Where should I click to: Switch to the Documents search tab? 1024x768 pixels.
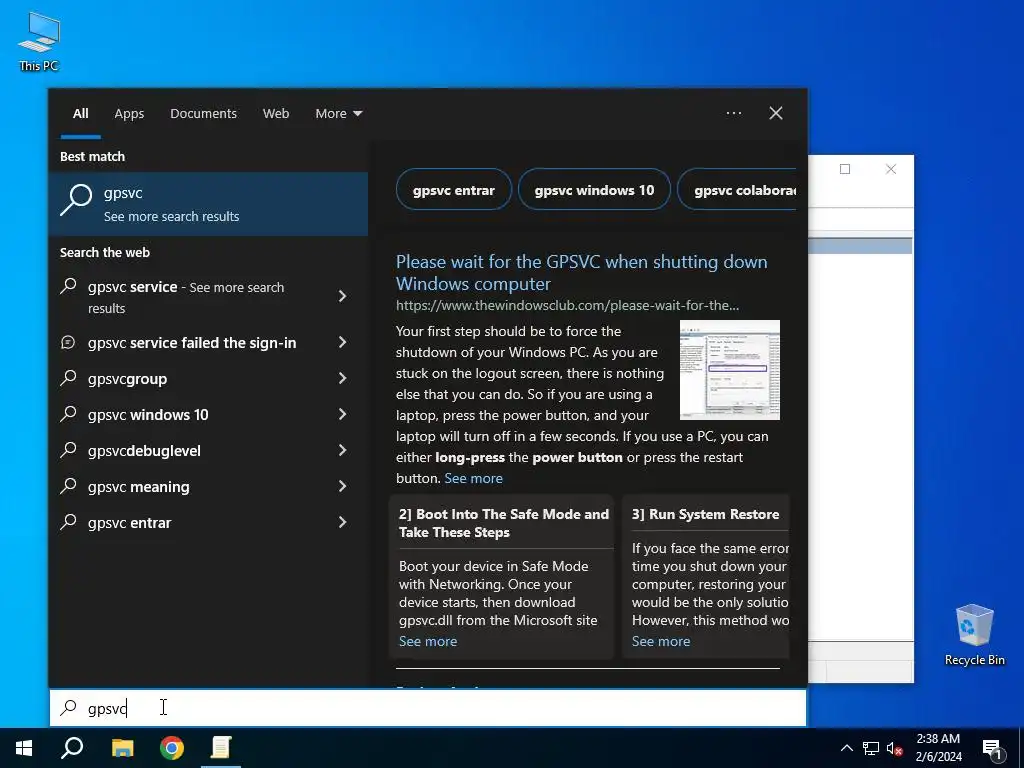pyautogui.click(x=203, y=114)
